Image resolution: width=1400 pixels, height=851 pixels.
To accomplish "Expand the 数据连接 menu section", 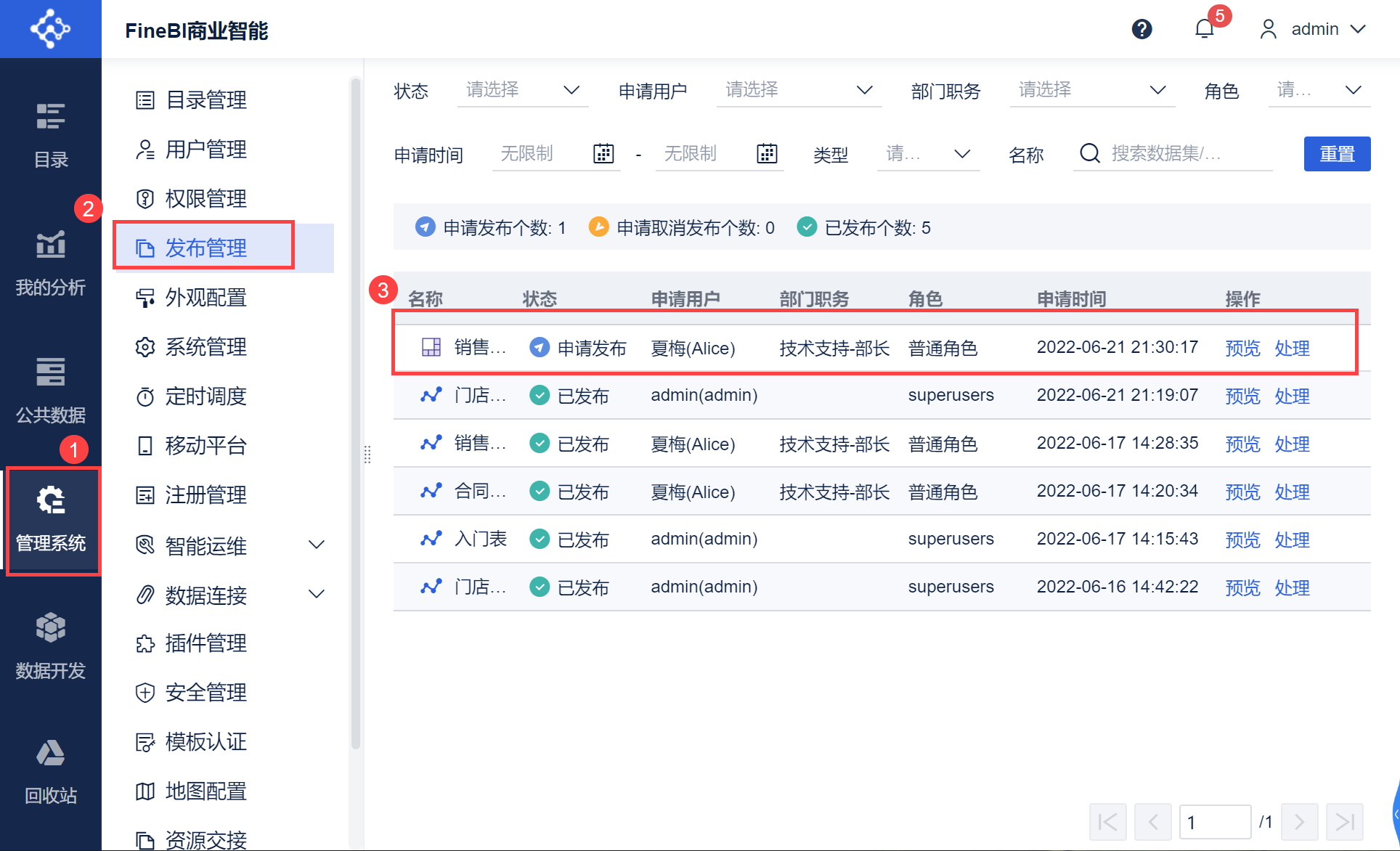I will coord(317,594).
